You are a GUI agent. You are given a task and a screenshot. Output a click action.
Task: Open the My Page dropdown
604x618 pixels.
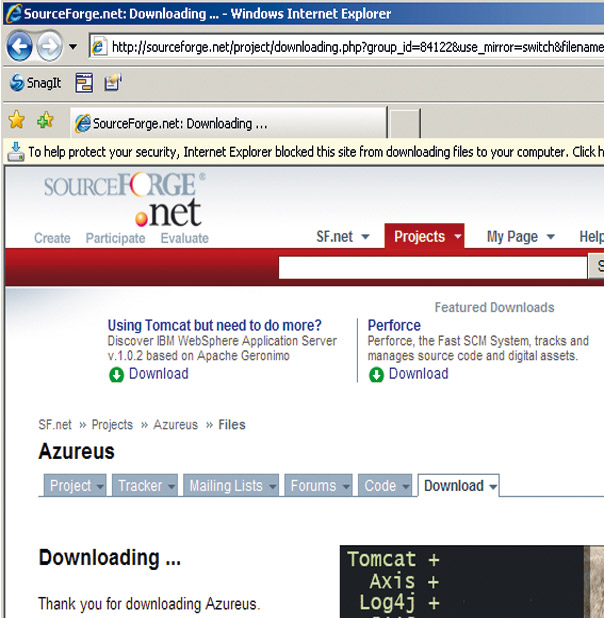pyautogui.click(x=520, y=237)
